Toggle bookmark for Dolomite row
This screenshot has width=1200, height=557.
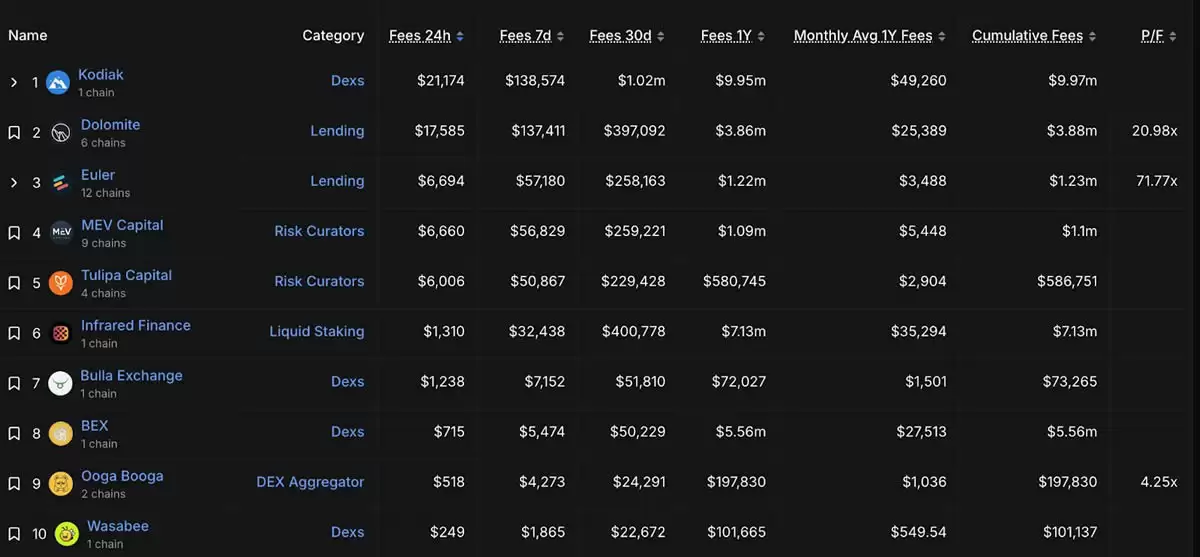[x=14, y=133]
